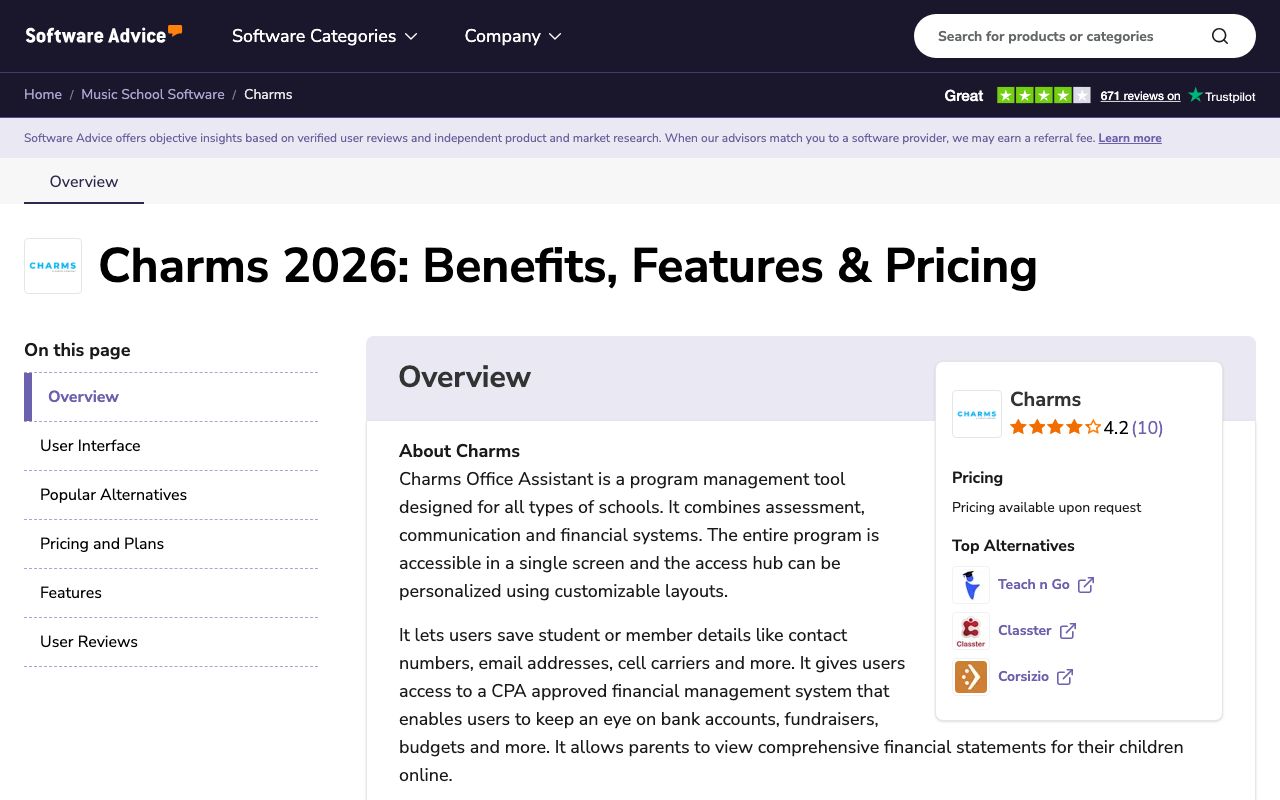Click the 'Pricing available upon request' text
This screenshot has height=800, width=1280.
pyautogui.click(x=1046, y=507)
